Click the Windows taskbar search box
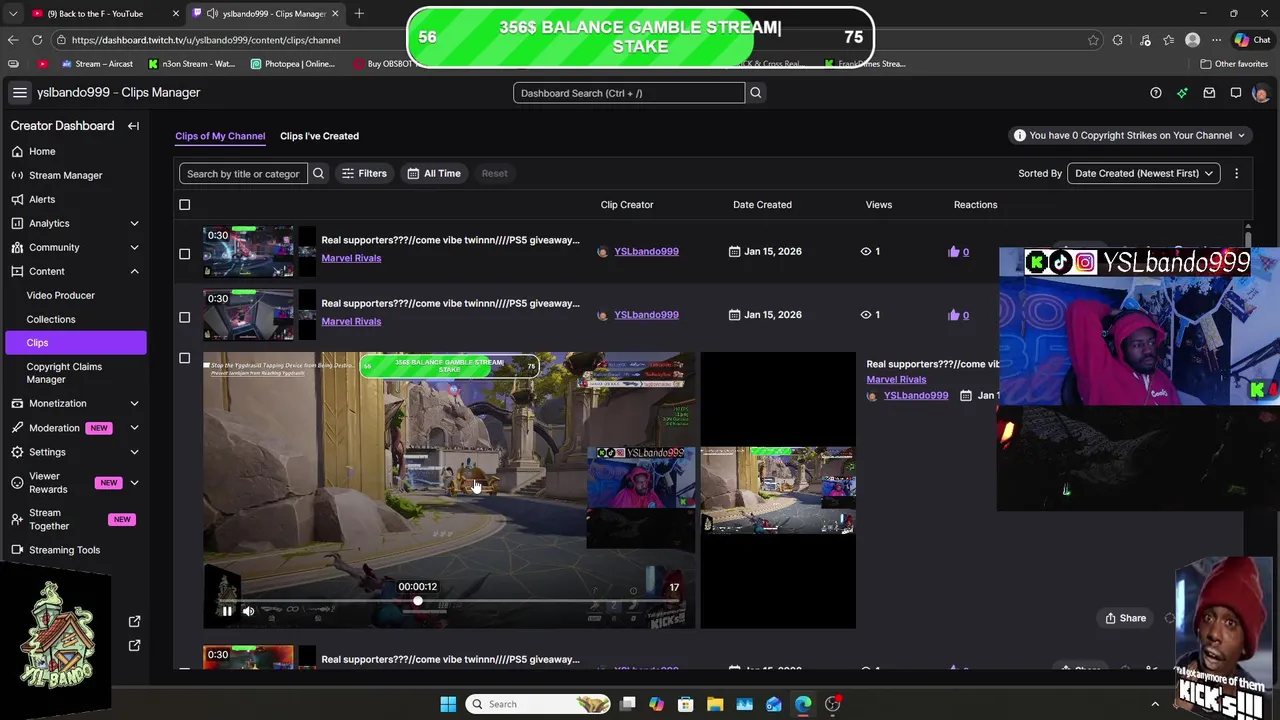Viewport: 1280px width, 720px height. click(540, 704)
